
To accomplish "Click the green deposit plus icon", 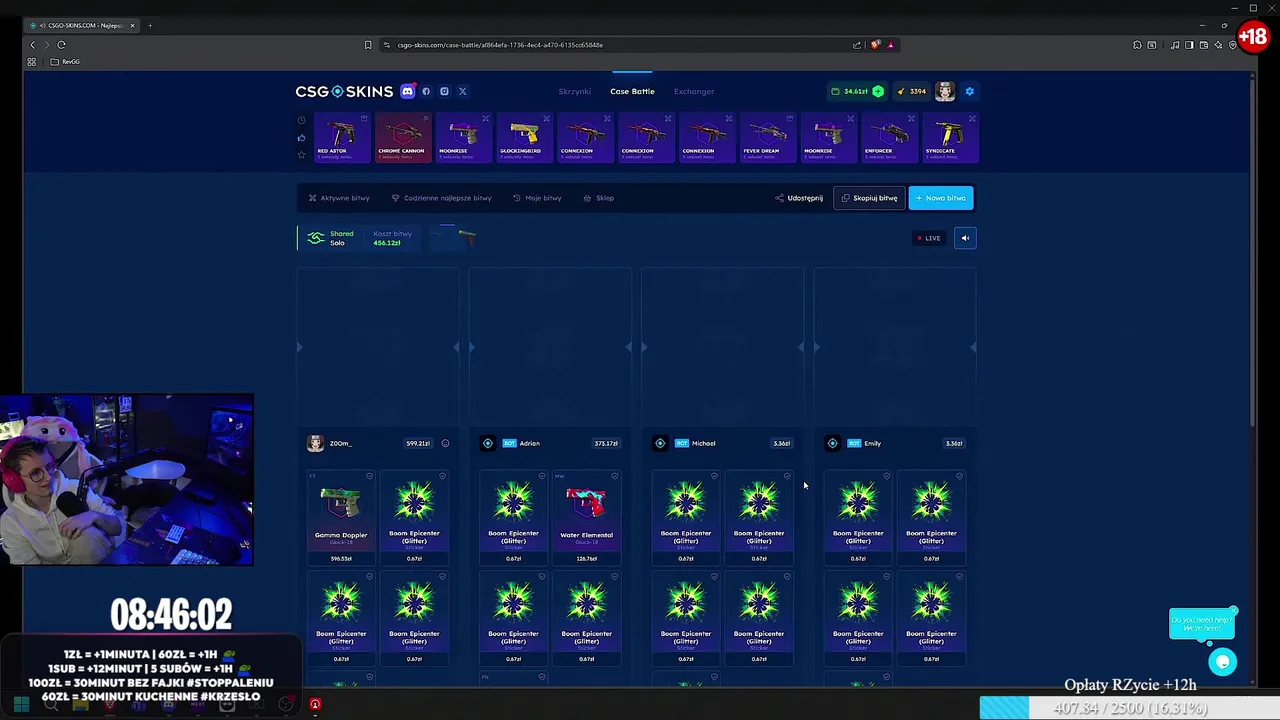I will click(x=878, y=91).
